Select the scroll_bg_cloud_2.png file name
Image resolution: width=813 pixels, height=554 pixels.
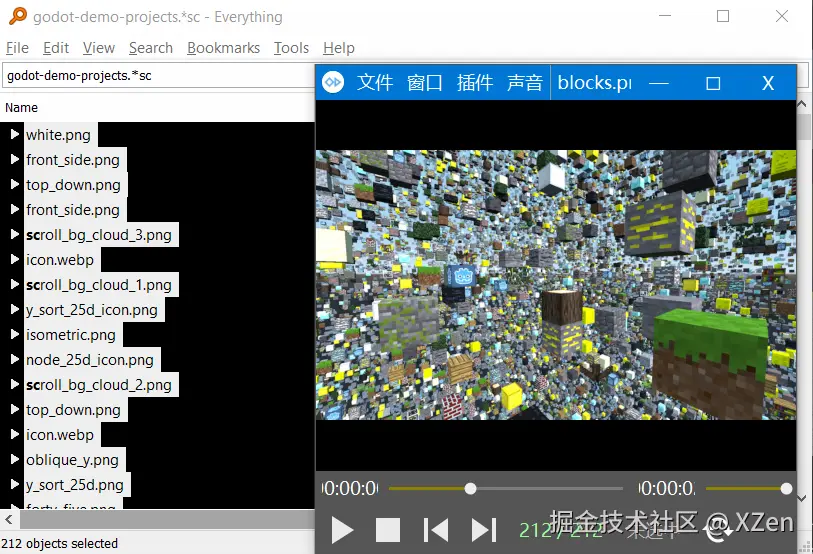click(99, 385)
